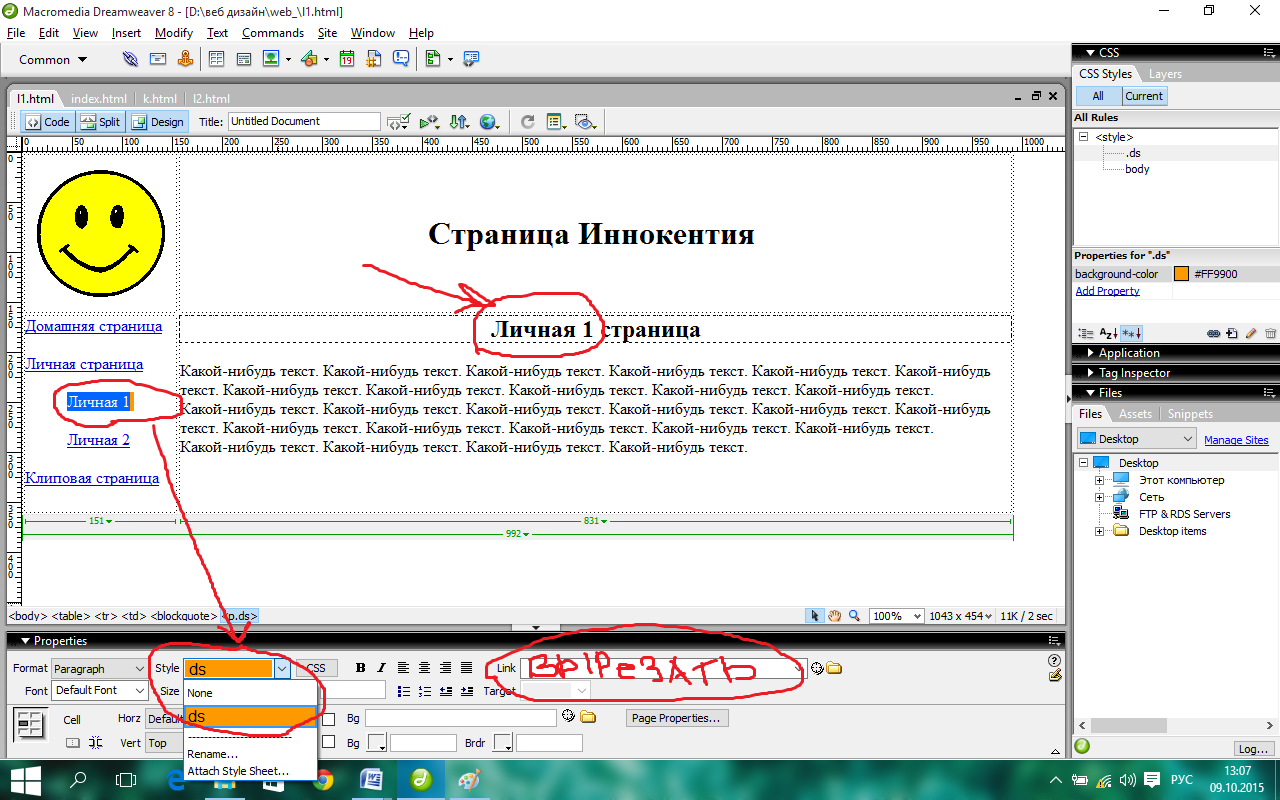The image size is (1280, 800).
Task: Preview in browser globe icon
Action: point(489,122)
